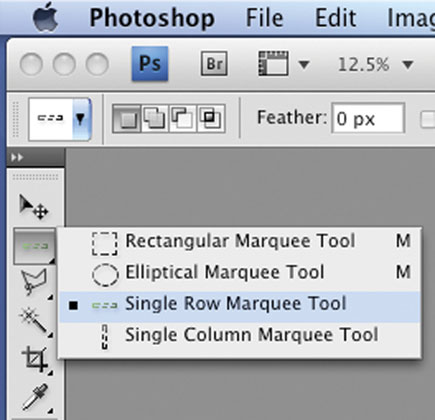Launch Bridge with the Br icon
Viewport: 435px width, 420px height.
point(214,63)
